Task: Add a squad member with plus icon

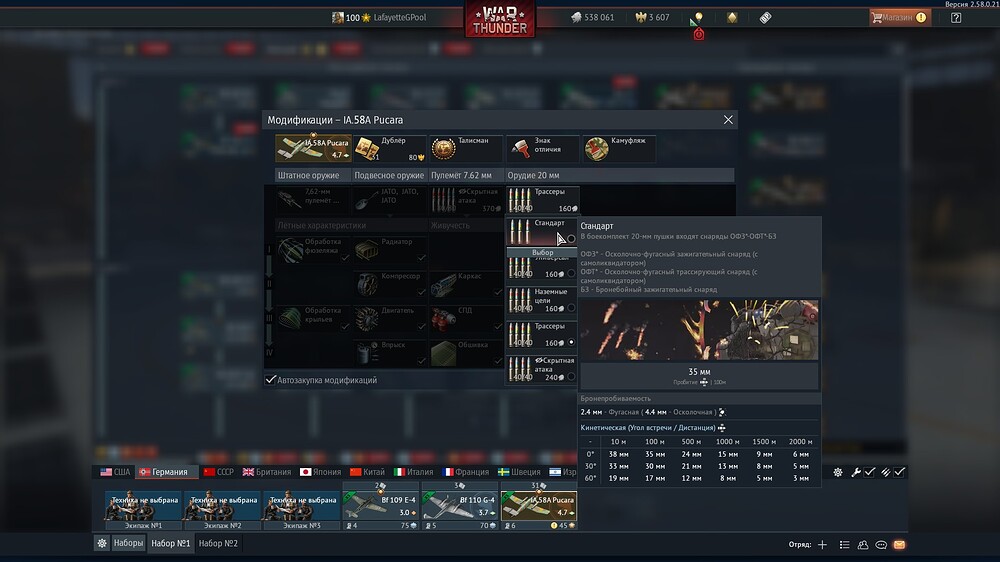Action: coord(822,544)
